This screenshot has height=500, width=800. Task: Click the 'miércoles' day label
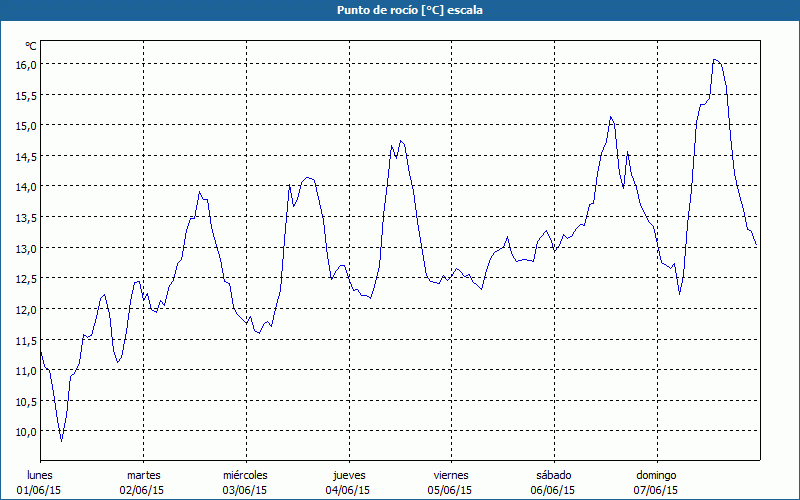tap(245, 475)
